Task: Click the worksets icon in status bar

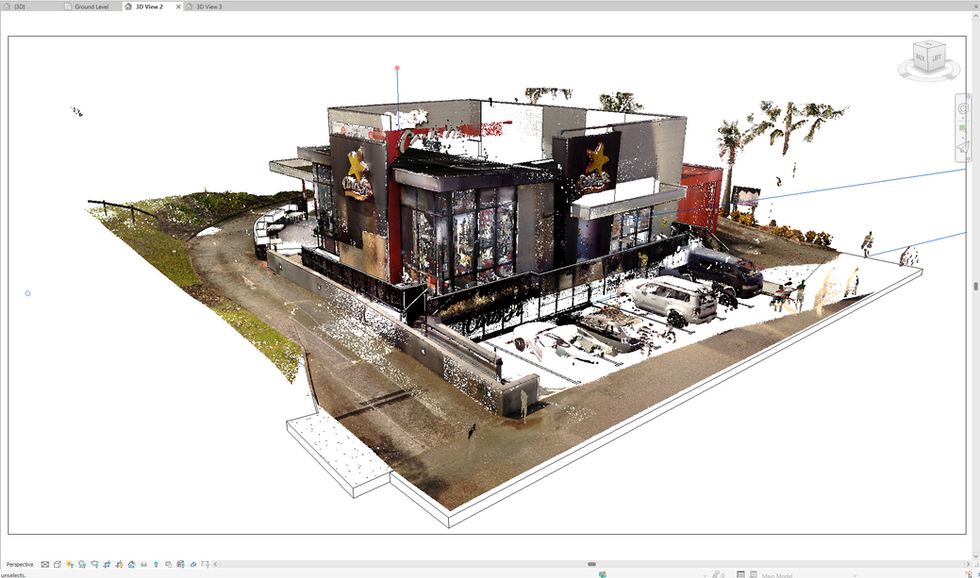Action: pos(602,574)
